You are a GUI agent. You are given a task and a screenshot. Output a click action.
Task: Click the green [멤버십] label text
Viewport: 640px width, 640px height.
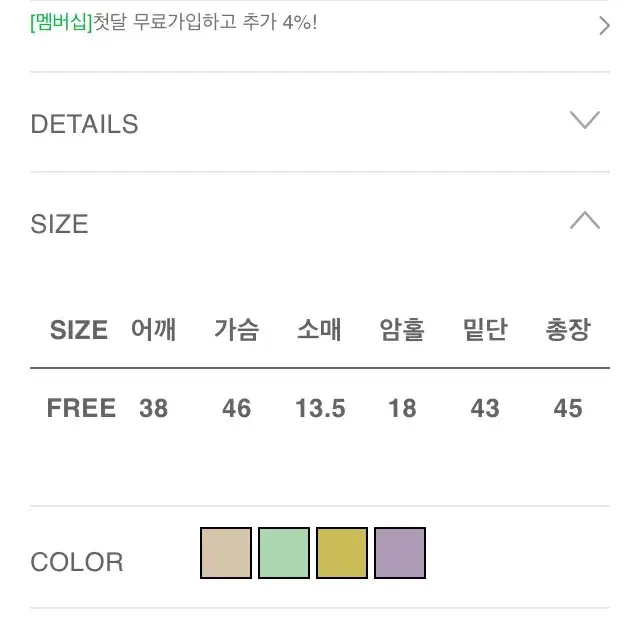click(x=62, y=22)
